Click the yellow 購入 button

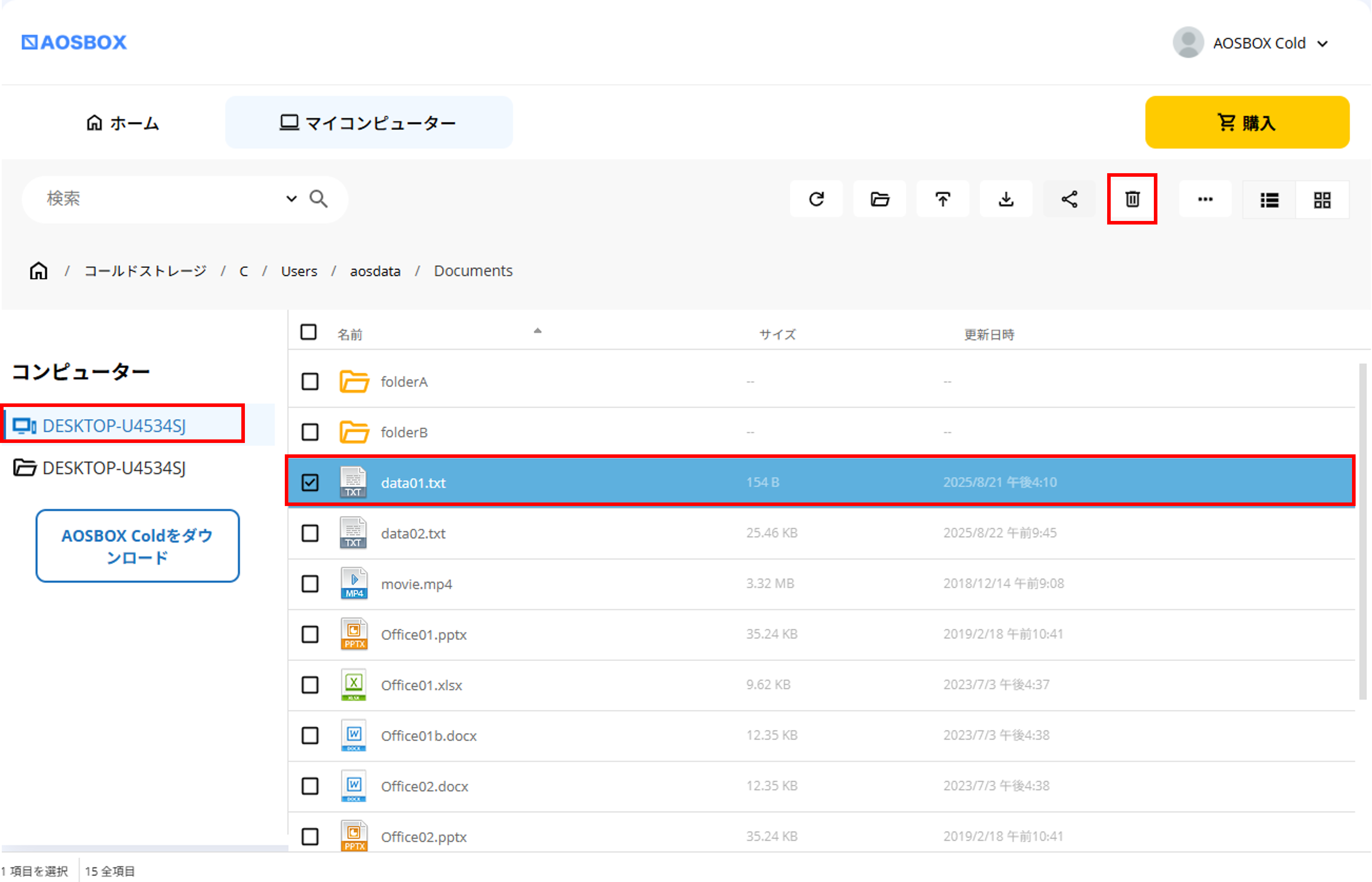1247,123
